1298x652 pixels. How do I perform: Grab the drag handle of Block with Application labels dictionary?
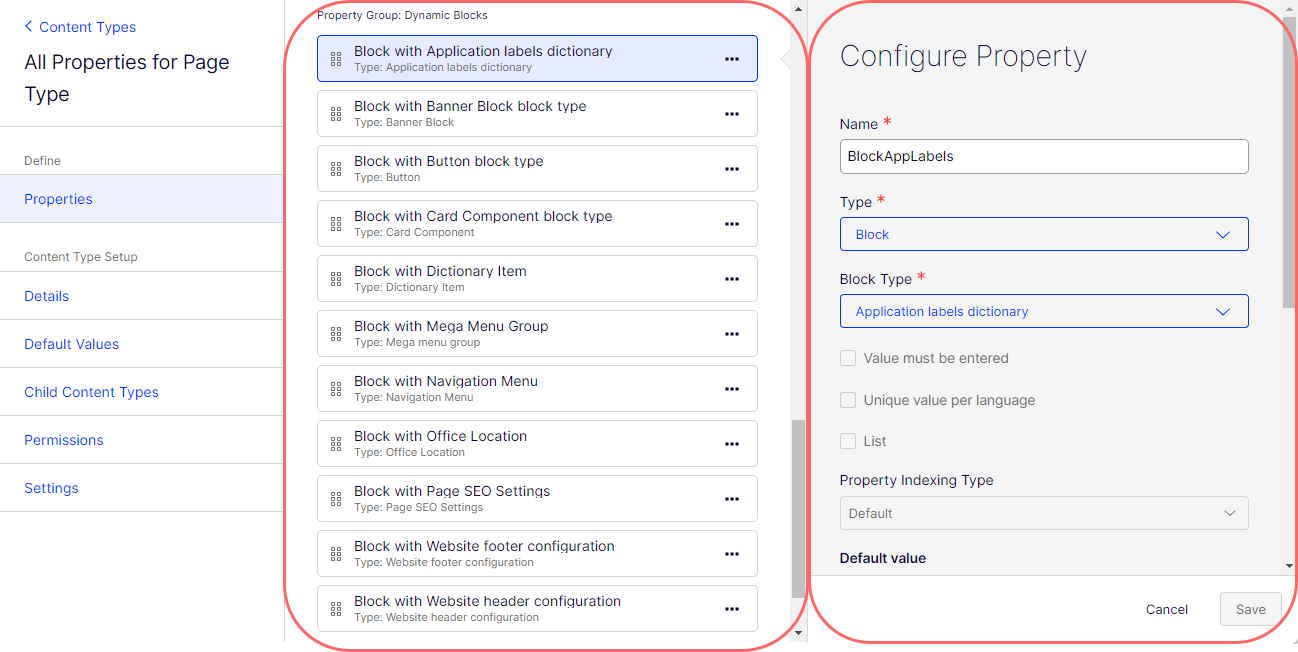(336, 59)
